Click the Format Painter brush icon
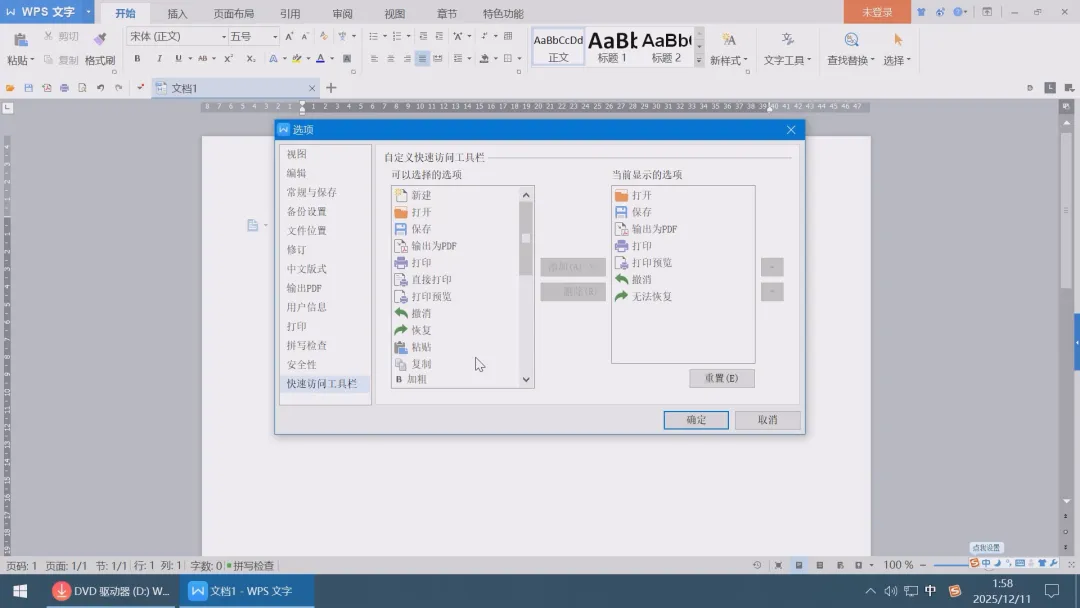 (100, 39)
